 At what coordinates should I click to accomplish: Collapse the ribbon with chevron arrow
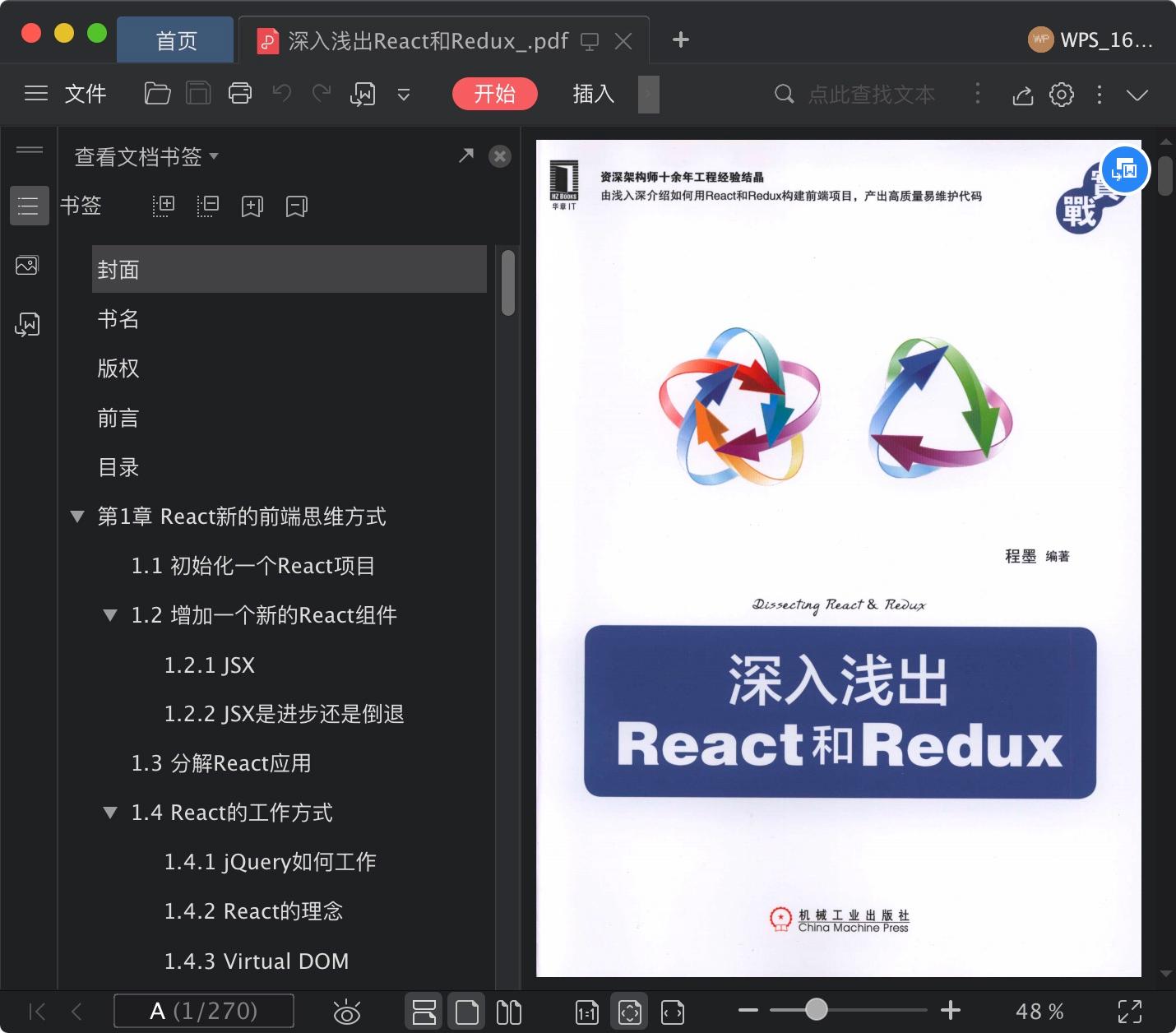coord(1137,95)
